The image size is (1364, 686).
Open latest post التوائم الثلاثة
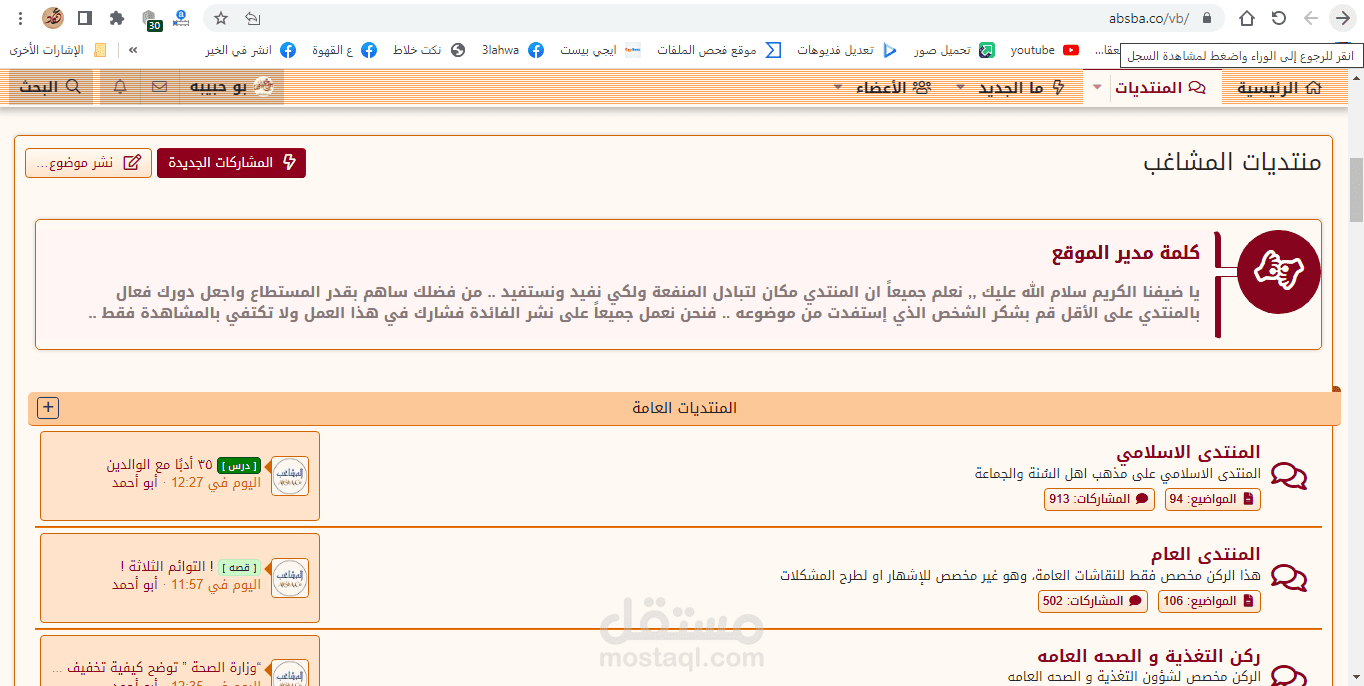167,567
